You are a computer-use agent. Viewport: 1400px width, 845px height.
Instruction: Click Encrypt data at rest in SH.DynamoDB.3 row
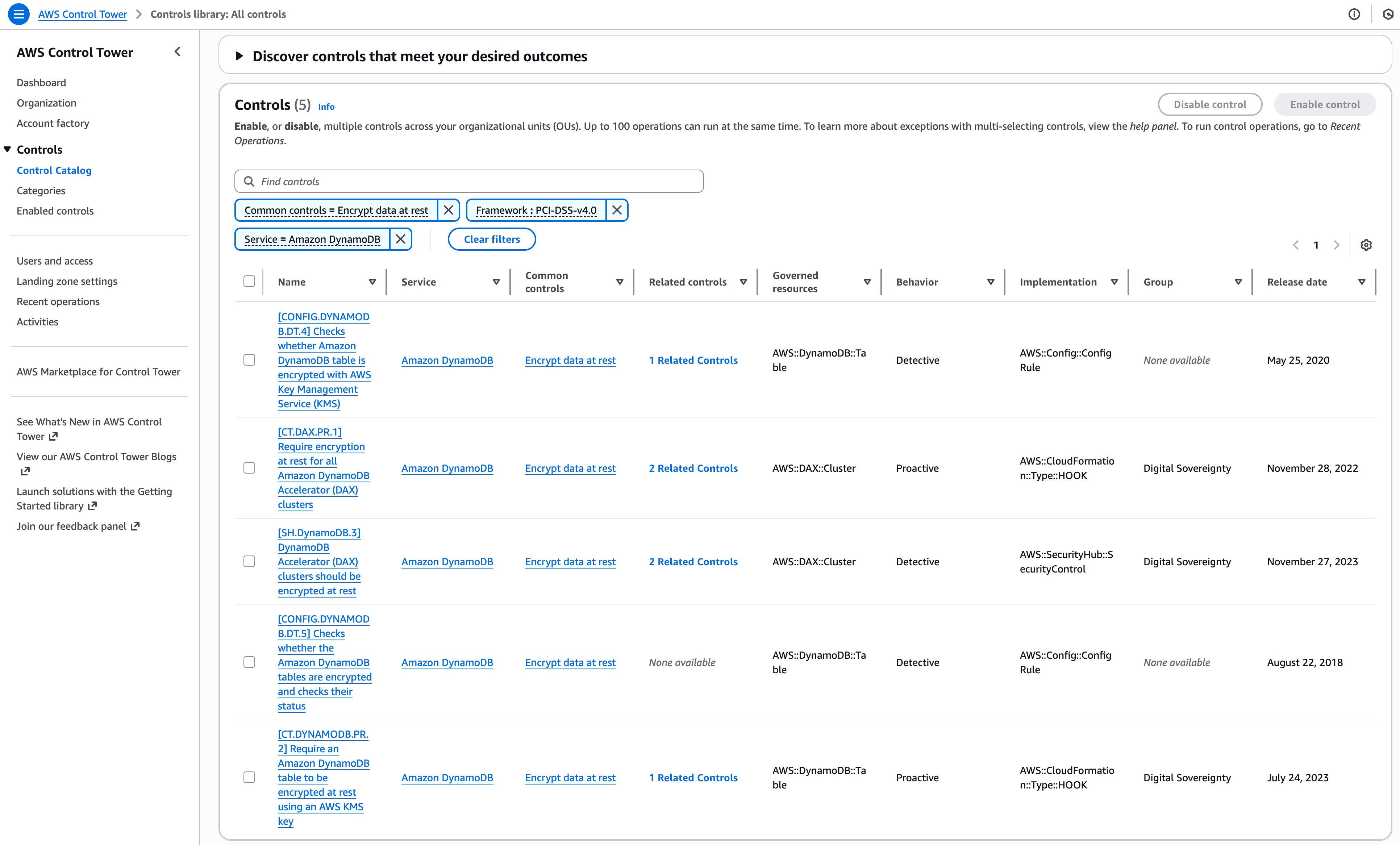coord(570,561)
